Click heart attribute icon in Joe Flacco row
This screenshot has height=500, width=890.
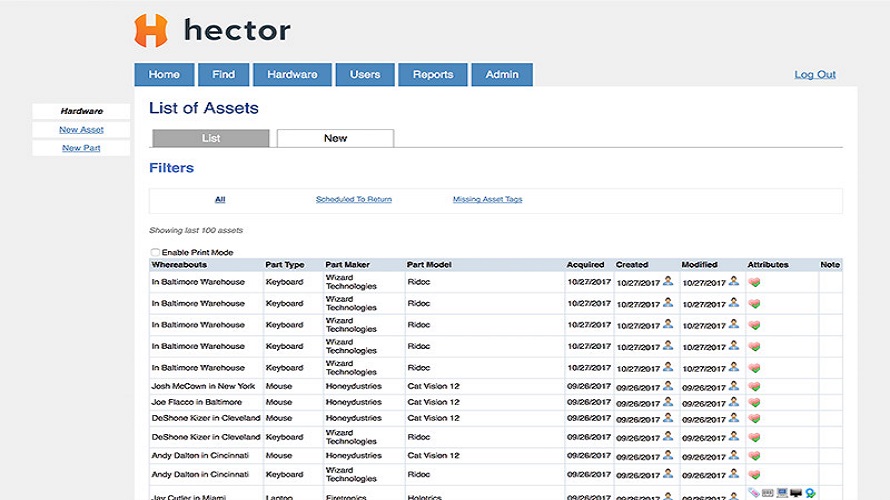(x=754, y=402)
